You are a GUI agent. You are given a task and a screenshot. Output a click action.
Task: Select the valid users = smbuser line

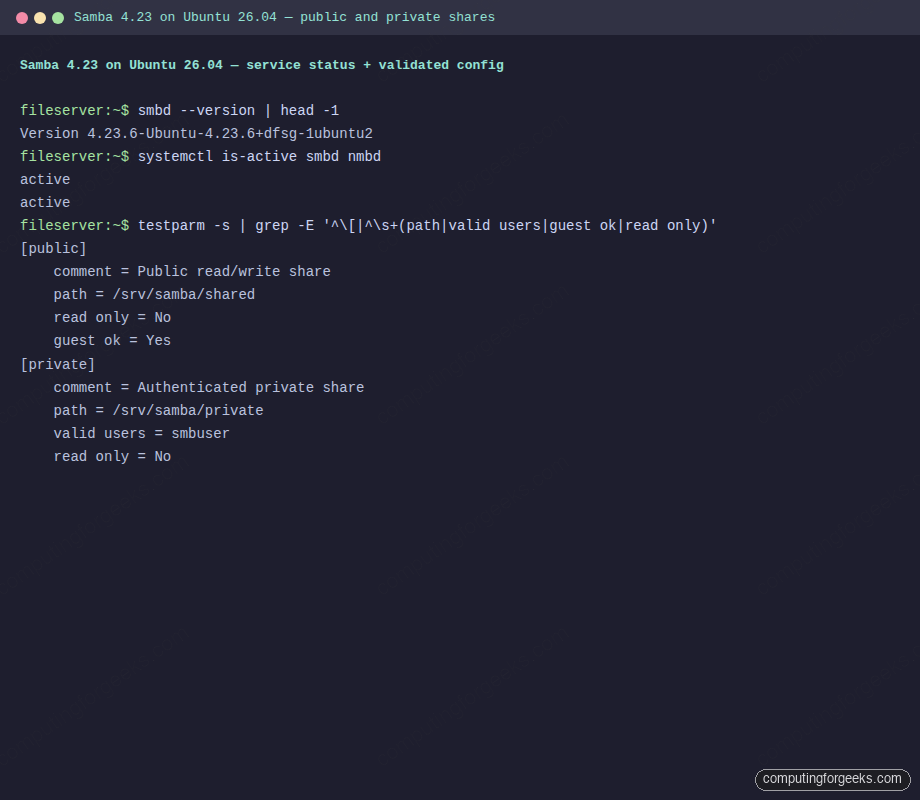(141, 433)
